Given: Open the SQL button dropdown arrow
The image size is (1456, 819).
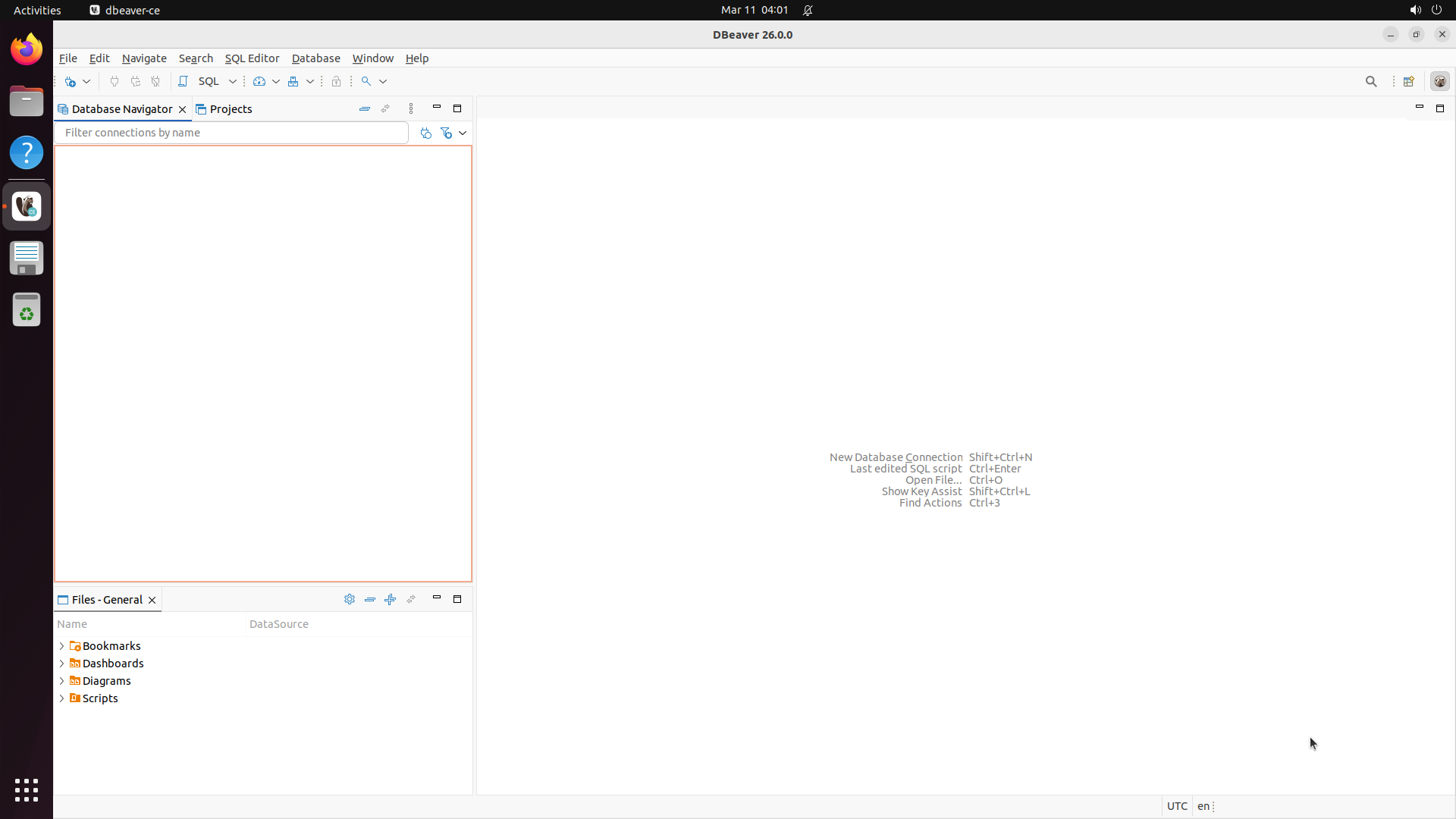Looking at the screenshot, I should coord(233,81).
